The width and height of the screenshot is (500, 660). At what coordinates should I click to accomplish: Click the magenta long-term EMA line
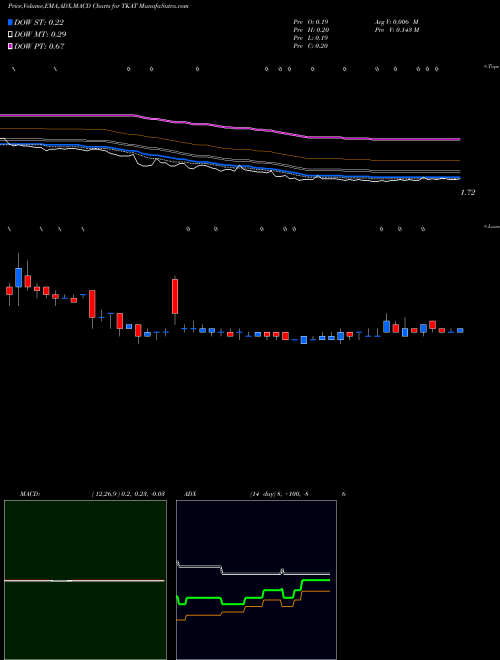coord(230,127)
